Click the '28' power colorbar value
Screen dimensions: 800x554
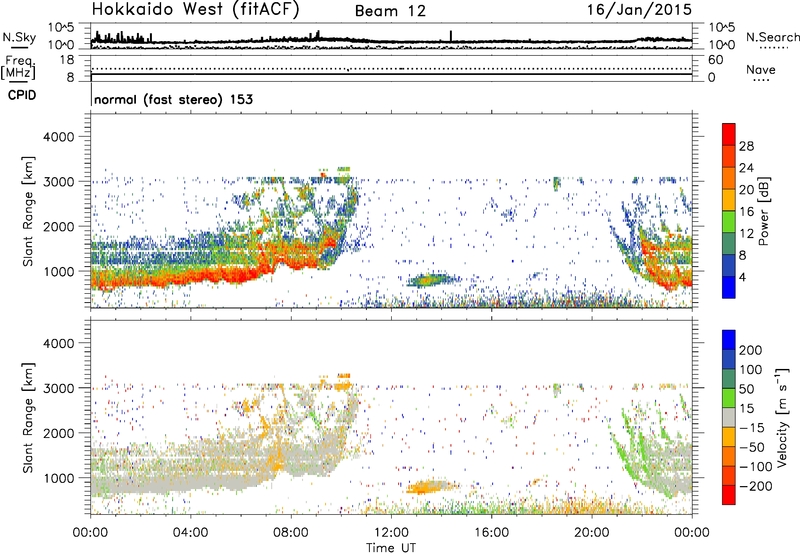coord(746,146)
